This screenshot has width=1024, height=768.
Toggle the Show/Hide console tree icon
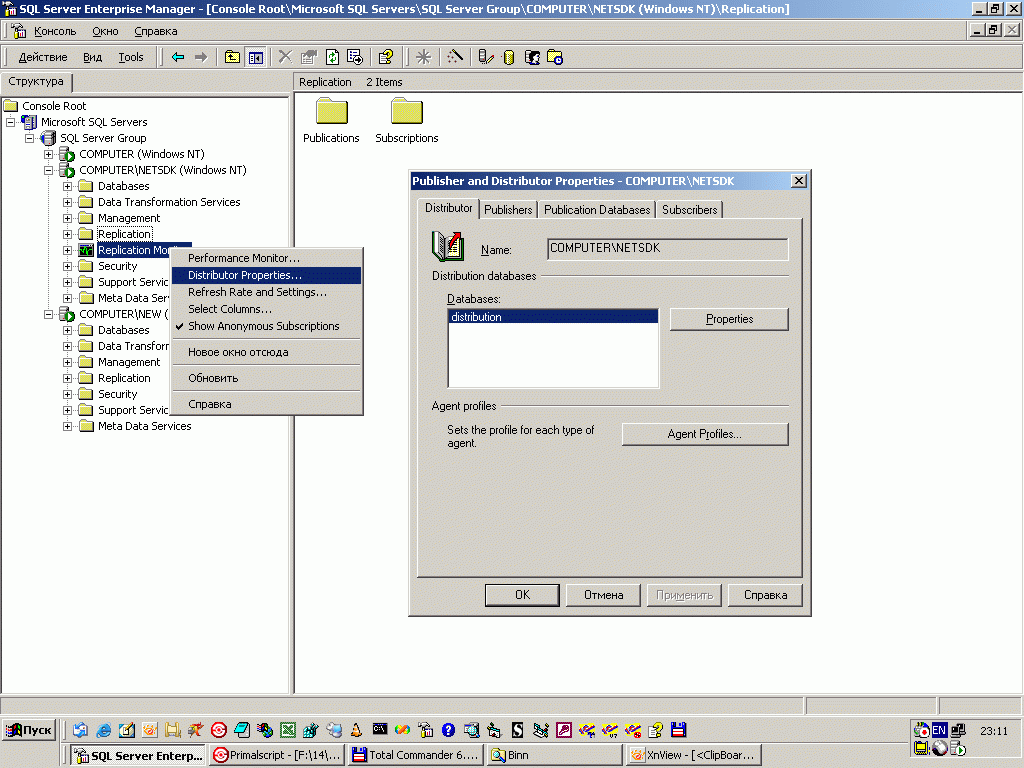point(255,57)
